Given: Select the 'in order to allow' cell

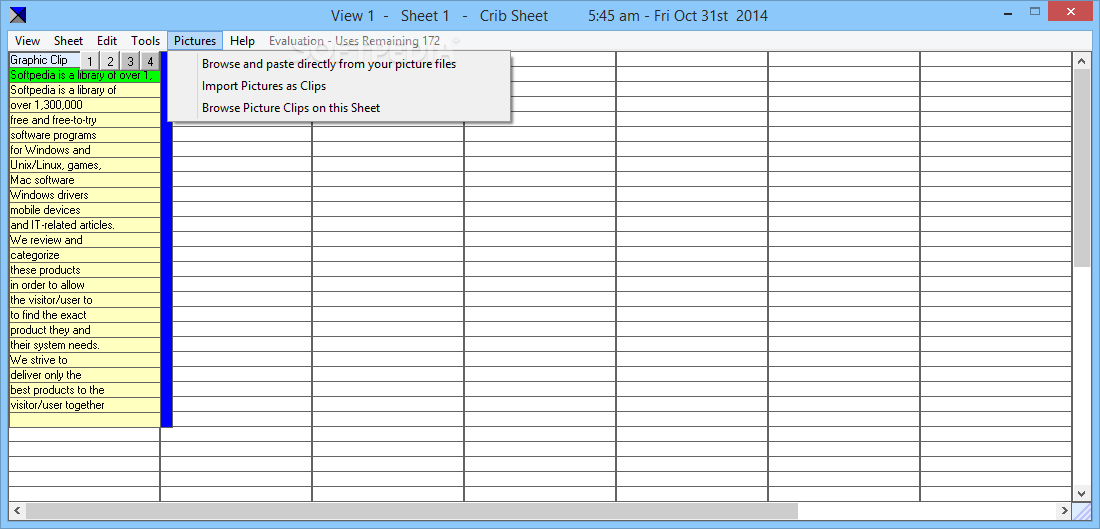Looking at the screenshot, I should pos(85,285).
